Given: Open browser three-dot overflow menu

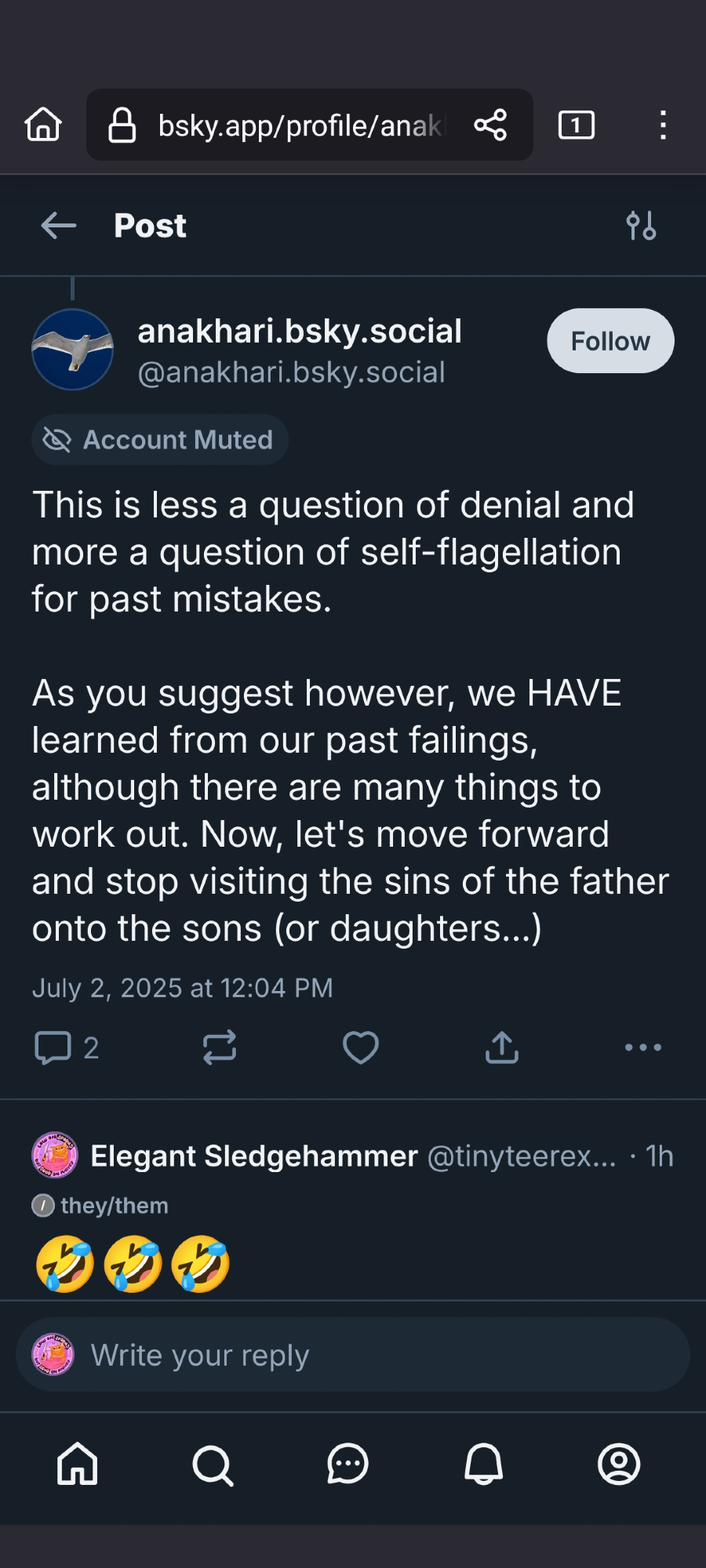Looking at the screenshot, I should [x=663, y=125].
